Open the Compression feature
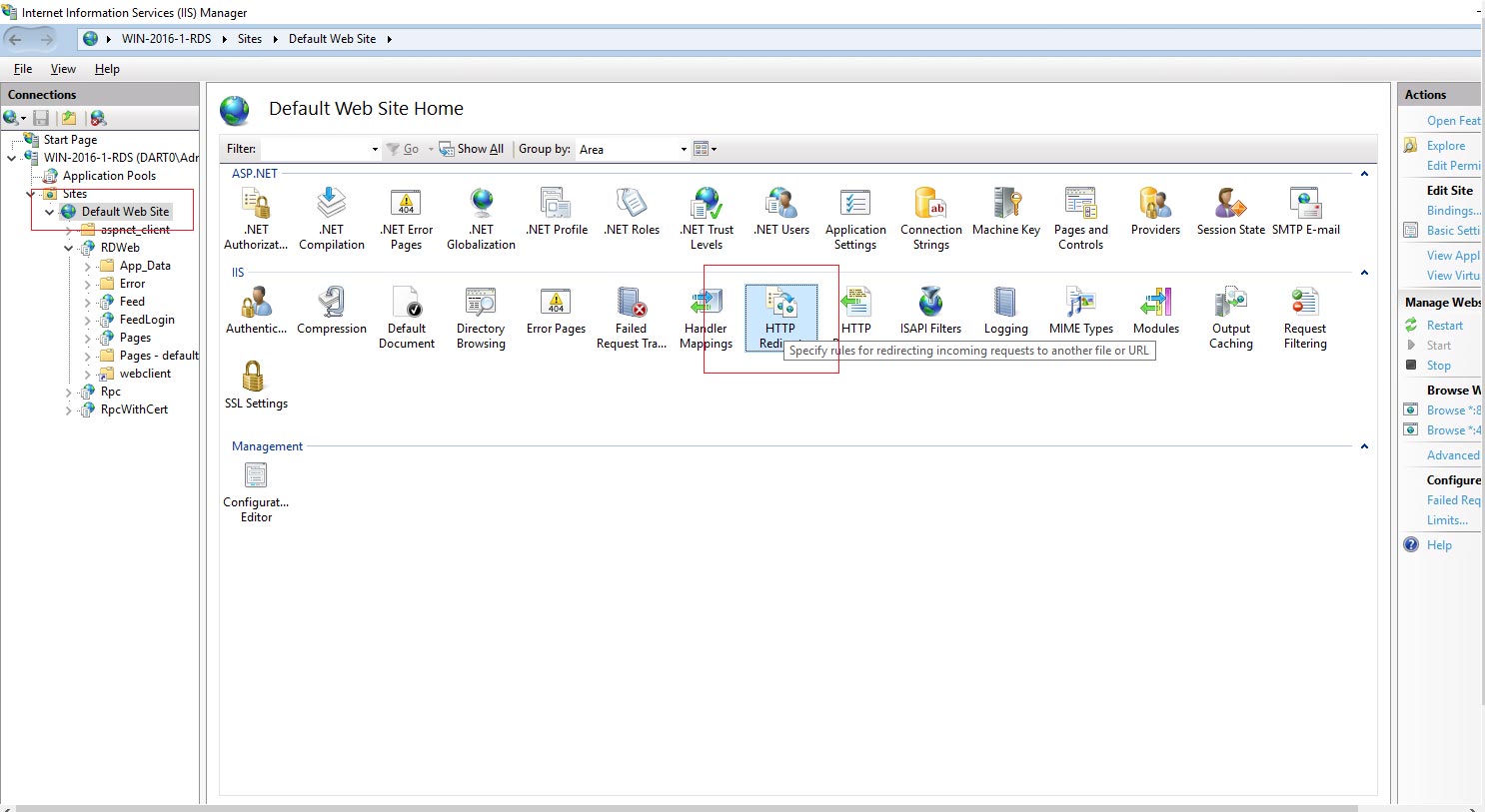1485x812 pixels. click(332, 311)
